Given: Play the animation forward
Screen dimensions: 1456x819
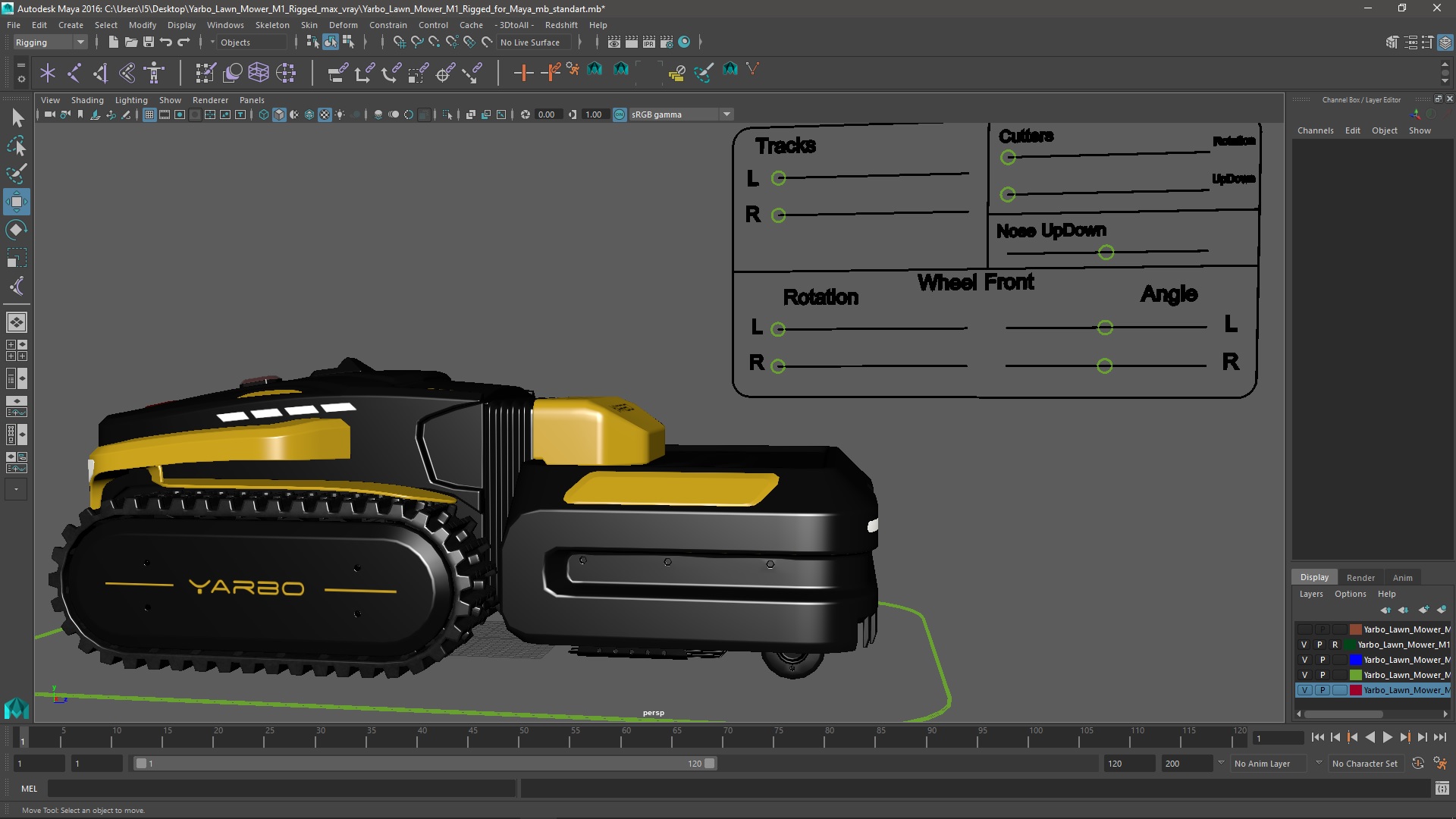Looking at the screenshot, I should coord(1387,737).
